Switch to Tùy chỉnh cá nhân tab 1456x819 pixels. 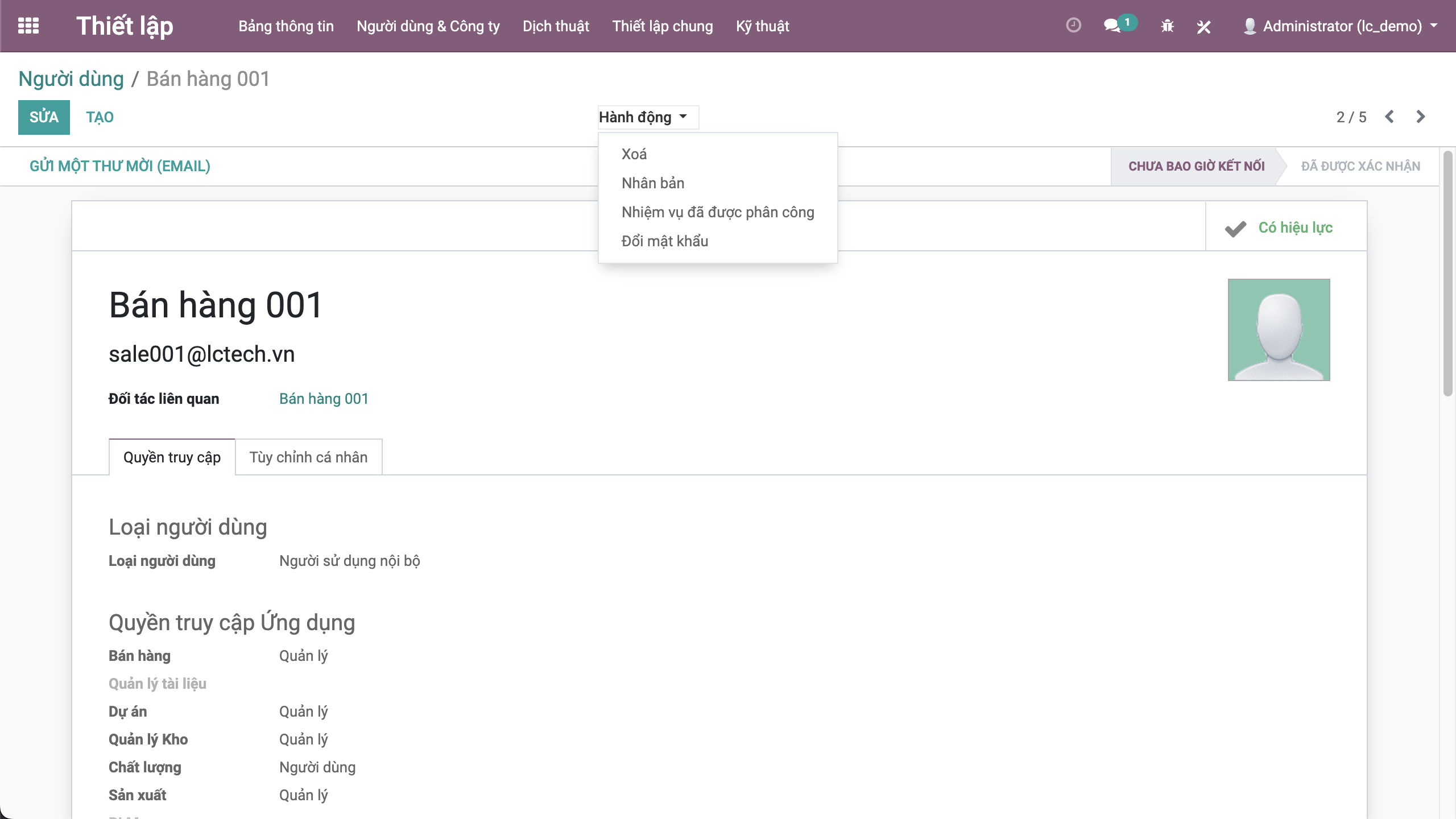308,457
